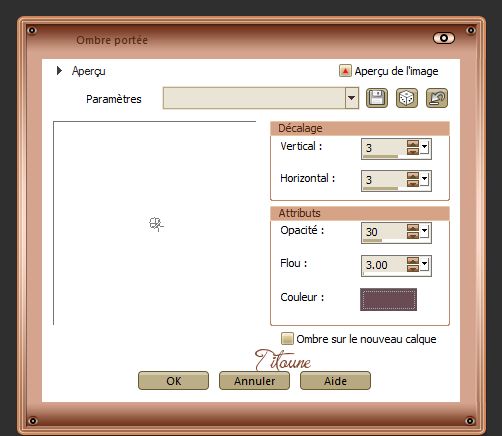The width and height of the screenshot is (502, 436).
Task: Click the reset to default icon
Action: [x=437, y=98]
